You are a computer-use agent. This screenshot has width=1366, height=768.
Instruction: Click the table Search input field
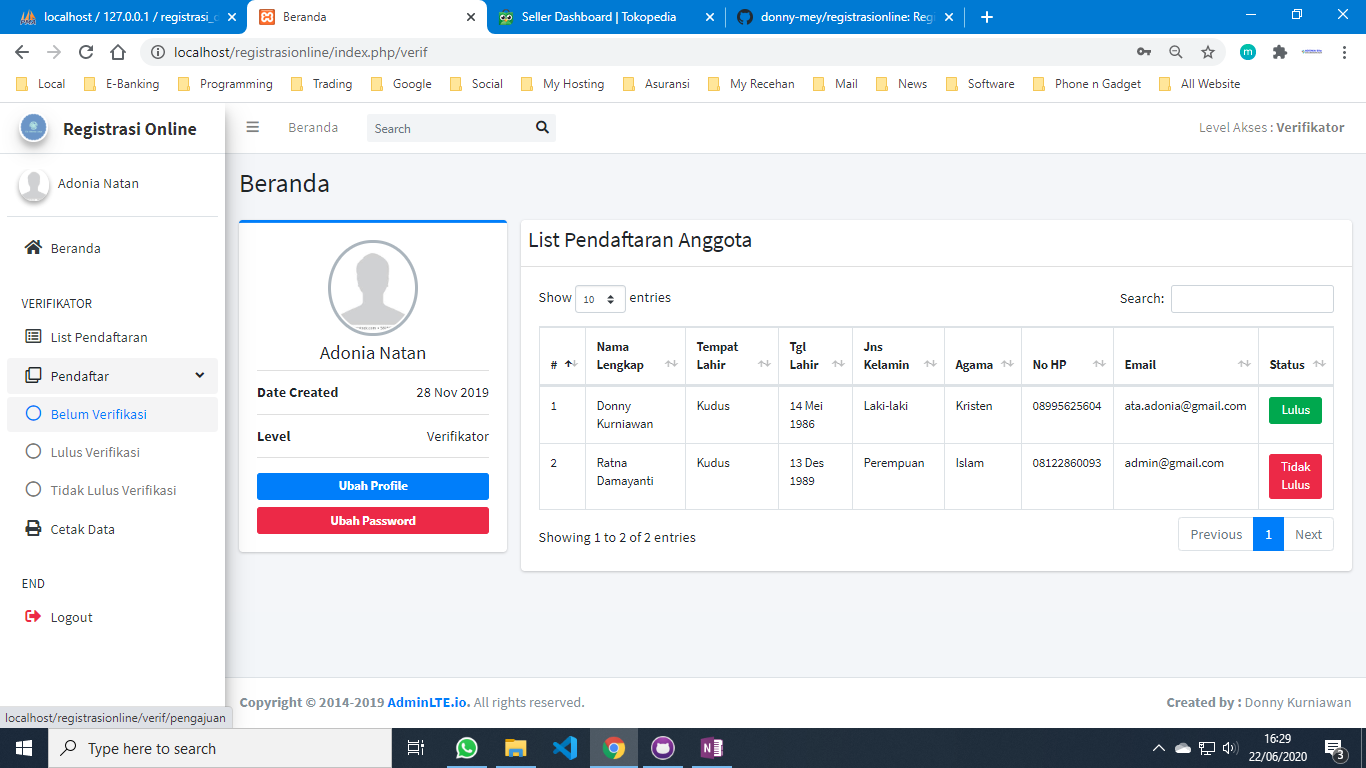pos(1251,299)
